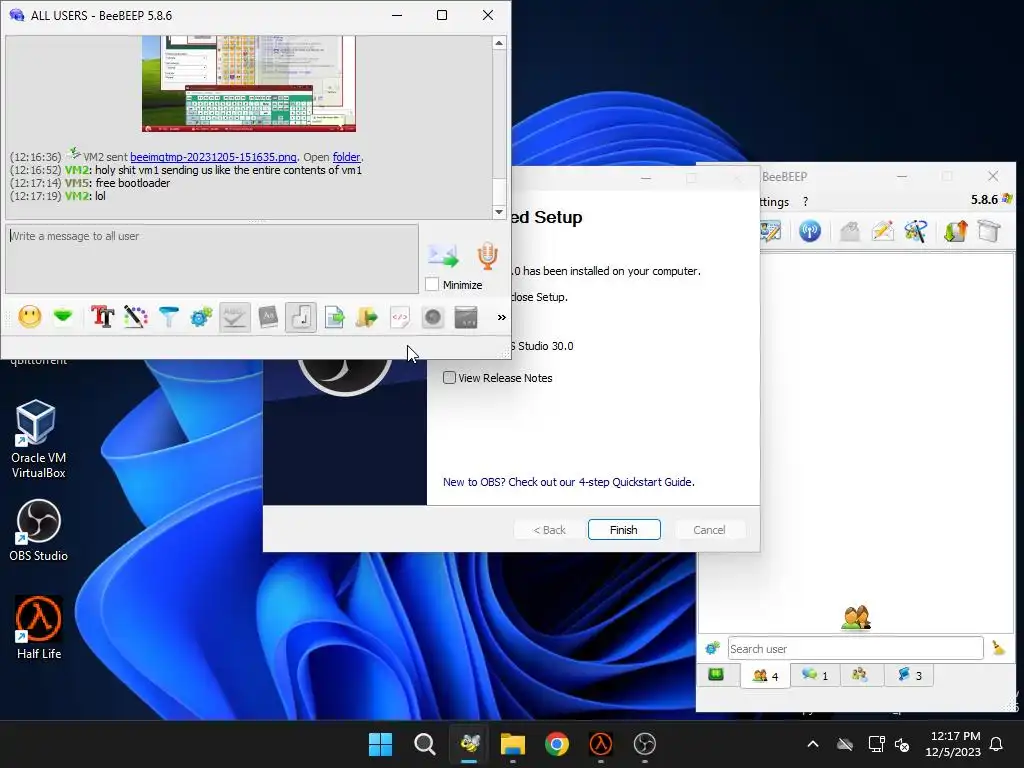Select the blue flag tab showing 3
Viewport: 1024px width, 768px height.
(x=909, y=675)
